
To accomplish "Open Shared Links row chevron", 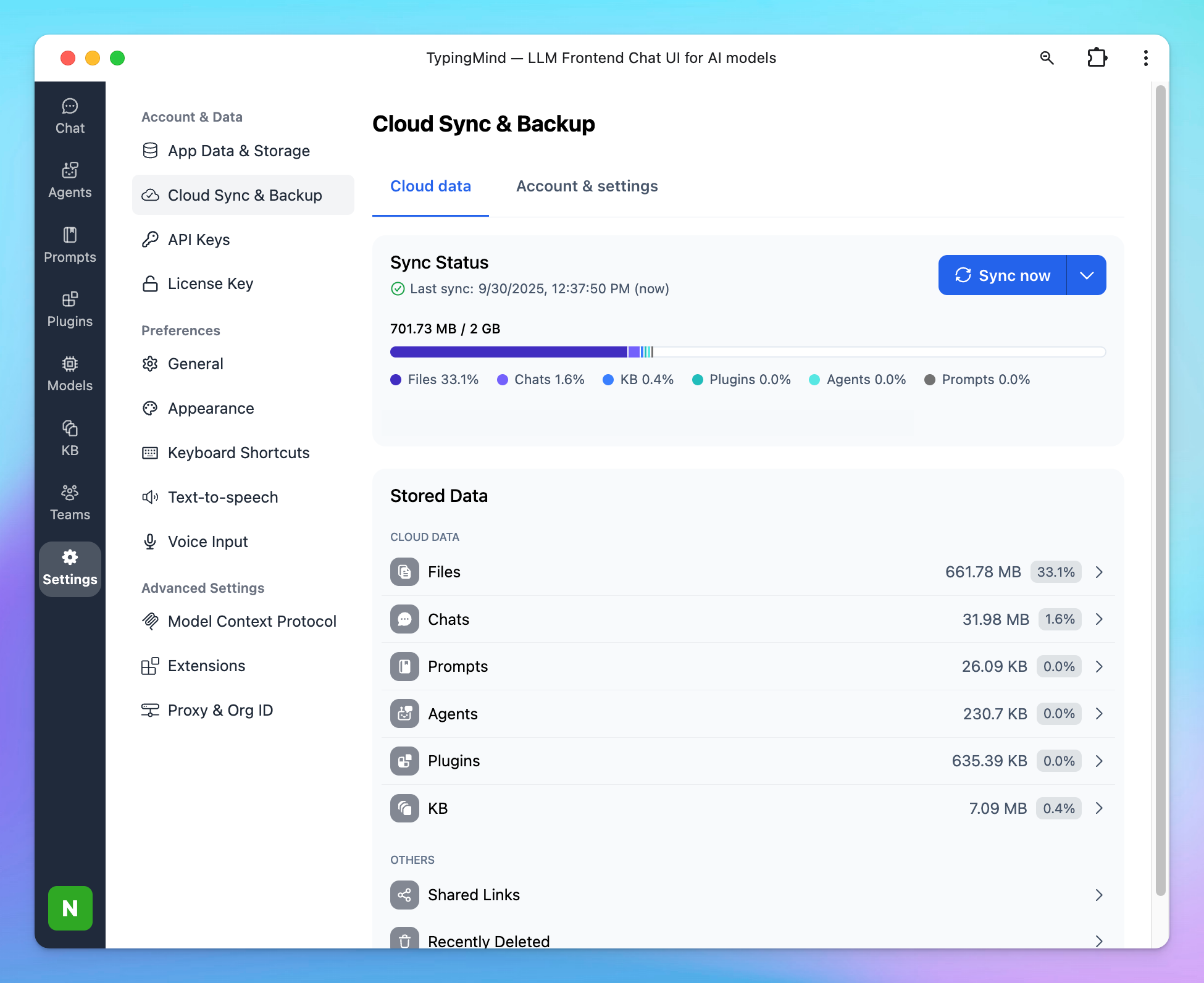I will (1098, 895).
